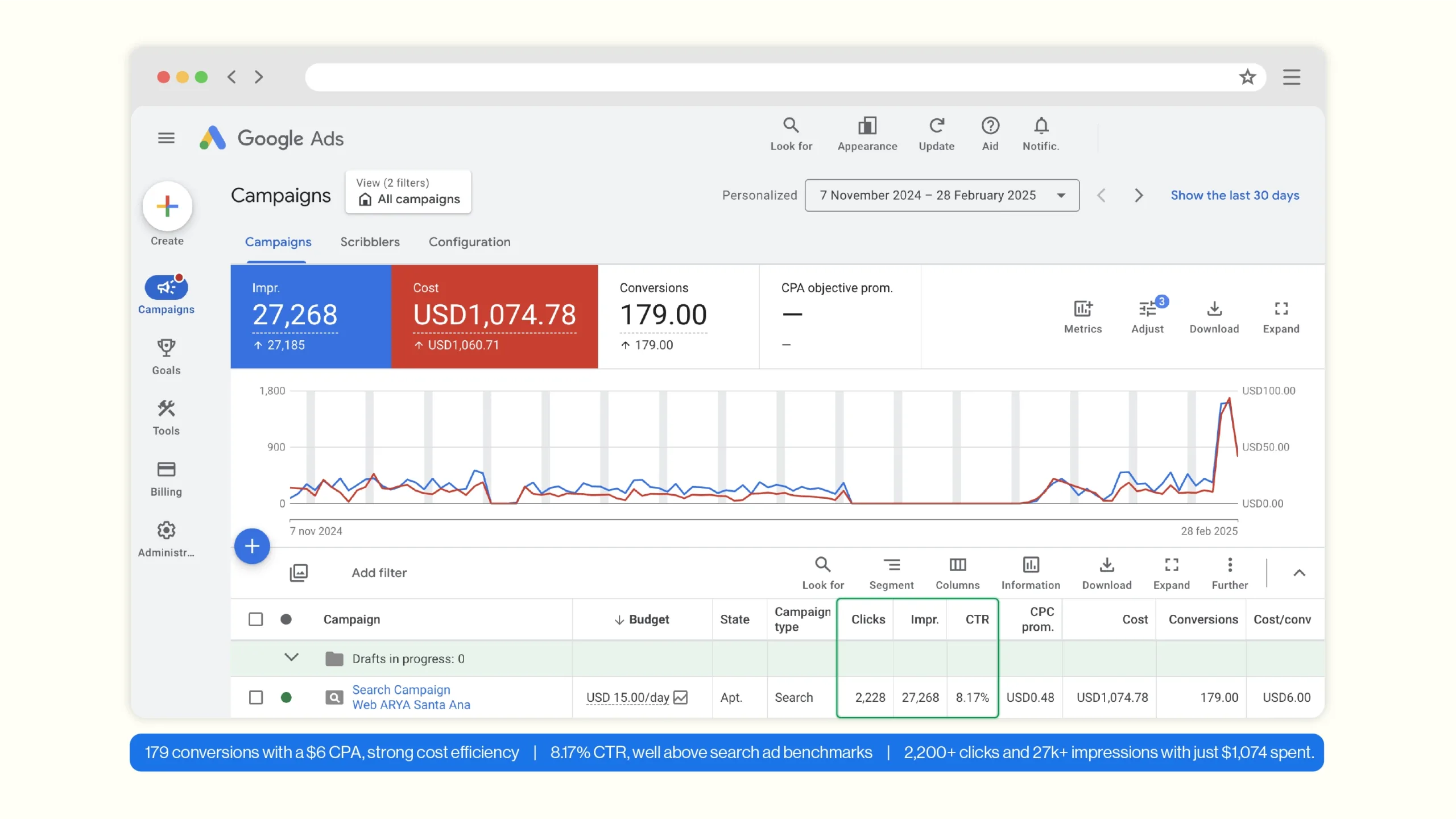Open the Metrics chart icon
This screenshot has width=1456, height=819.
point(1082,309)
